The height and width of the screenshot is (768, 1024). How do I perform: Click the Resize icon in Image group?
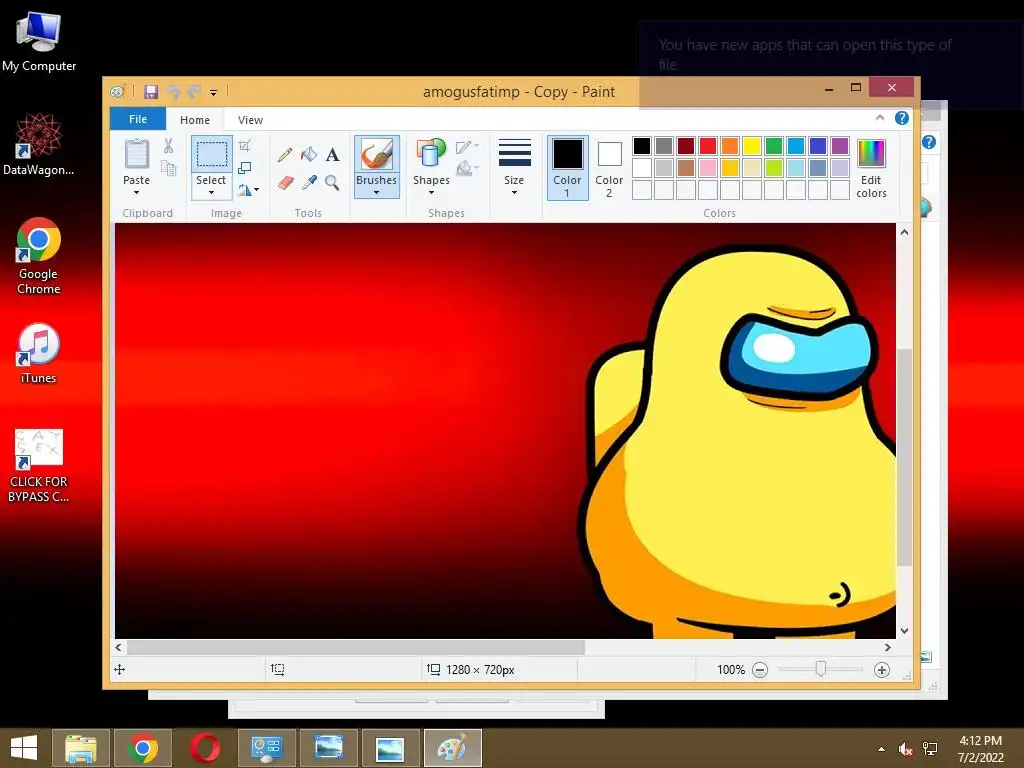click(x=245, y=168)
